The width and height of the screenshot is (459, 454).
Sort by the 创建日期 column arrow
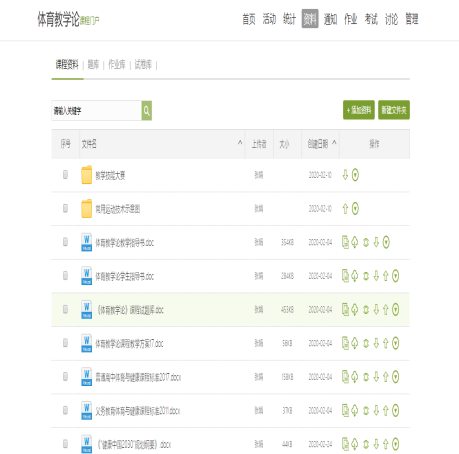334,143
